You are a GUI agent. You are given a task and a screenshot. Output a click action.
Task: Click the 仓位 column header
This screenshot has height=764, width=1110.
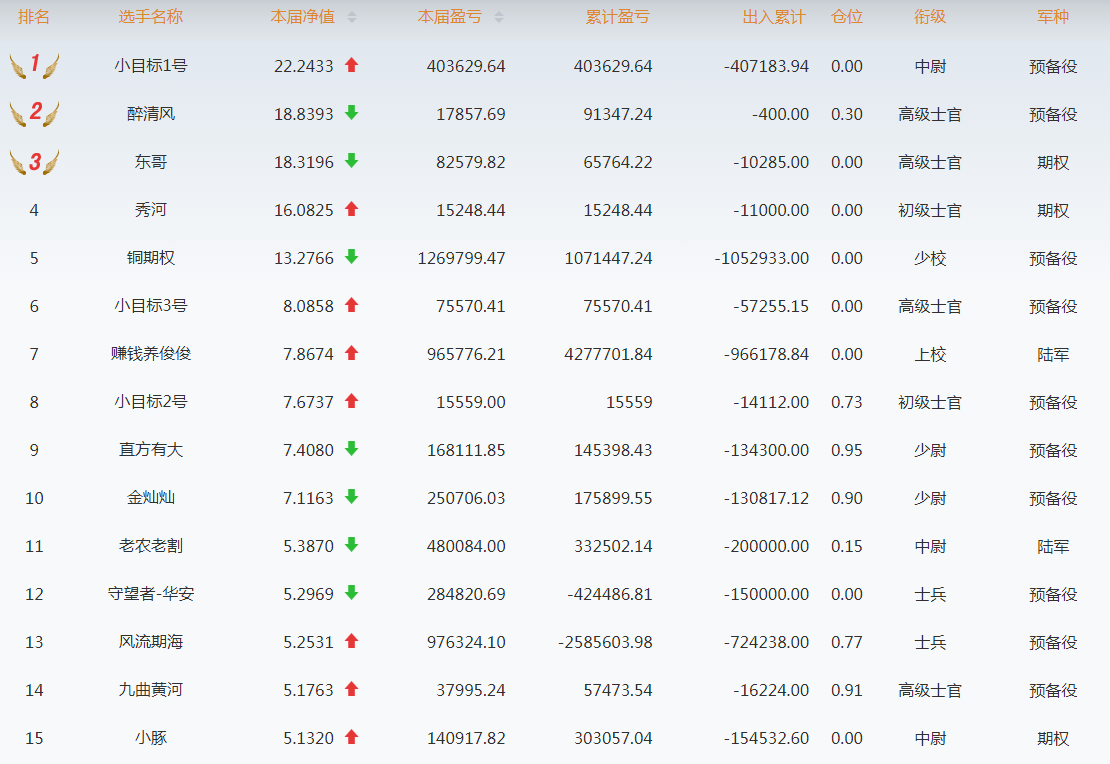click(x=847, y=17)
